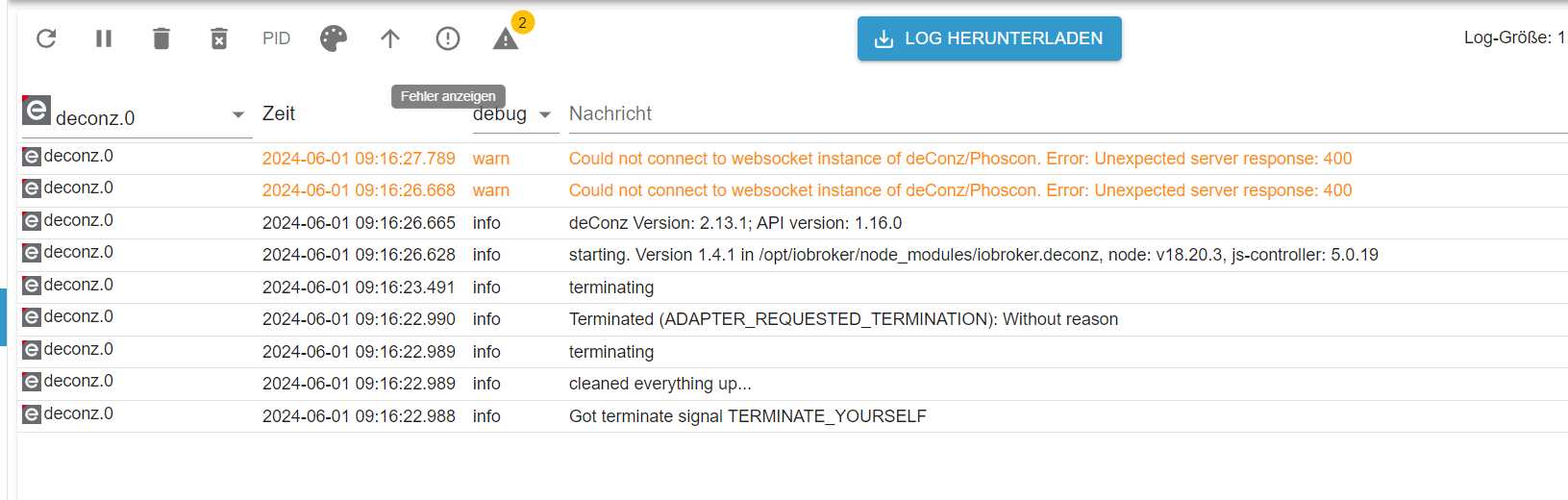1568x500 pixels.
Task: Click the delete-log-on-disk icon
Action: [219, 38]
